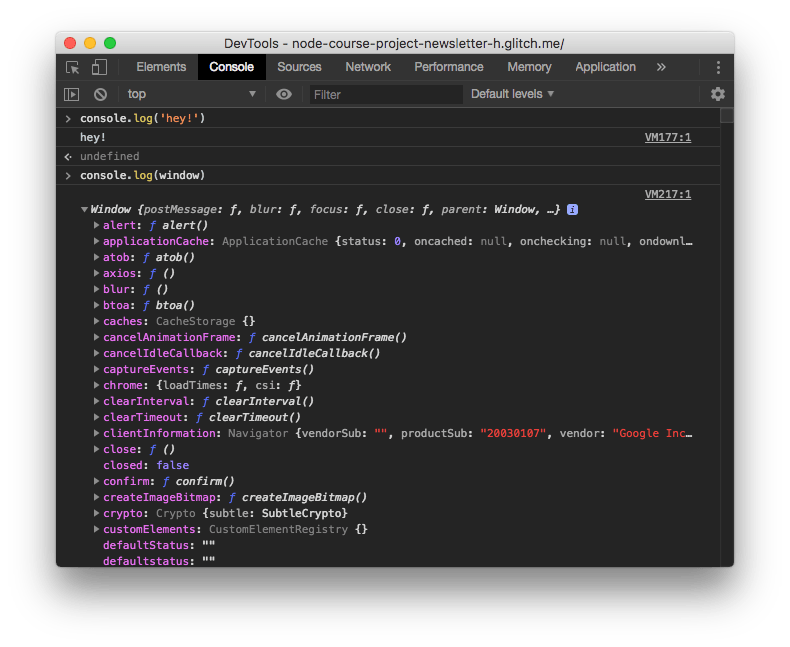This screenshot has width=790, height=647.
Task: Click the console.log('hey!') input line
Action: coord(388,118)
